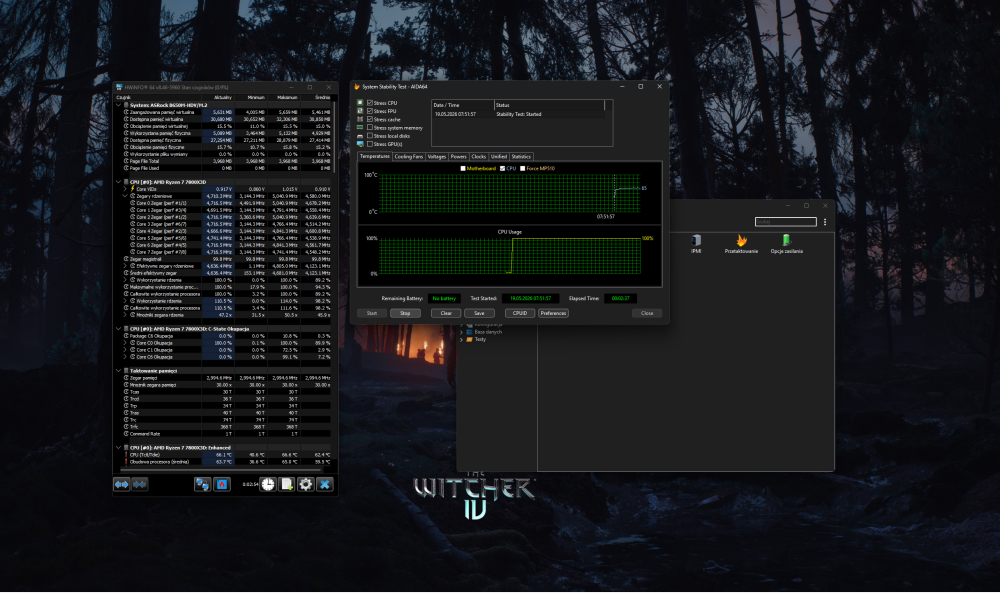1000x597 pixels.
Task: Toggle the Motherboard temperature graph checkbox
Action: coord(463,168)
